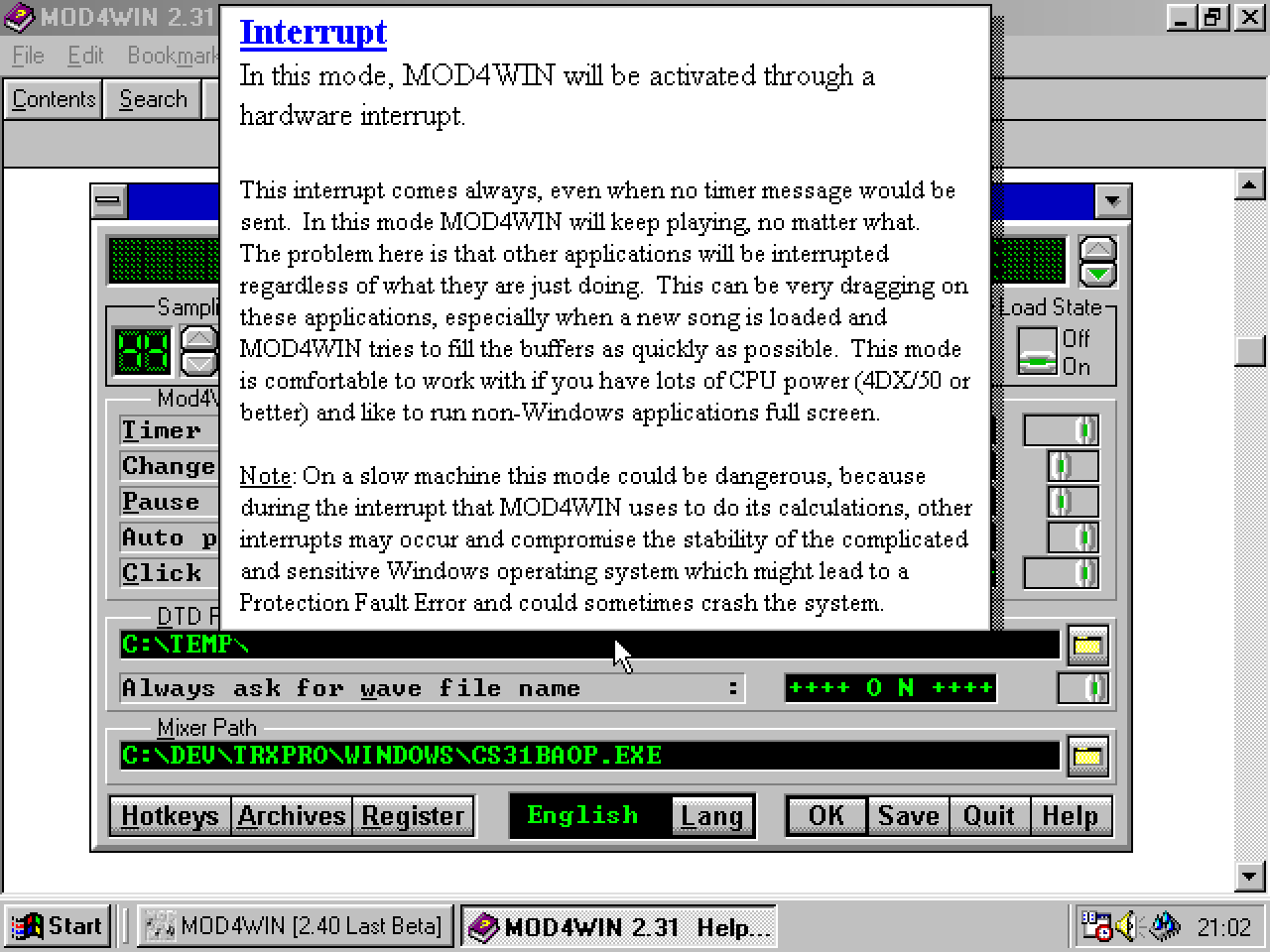Open the setup dialog's system menu box
Image resolution: width=1270 pixels, height=952 pixels.
point(108,201)
